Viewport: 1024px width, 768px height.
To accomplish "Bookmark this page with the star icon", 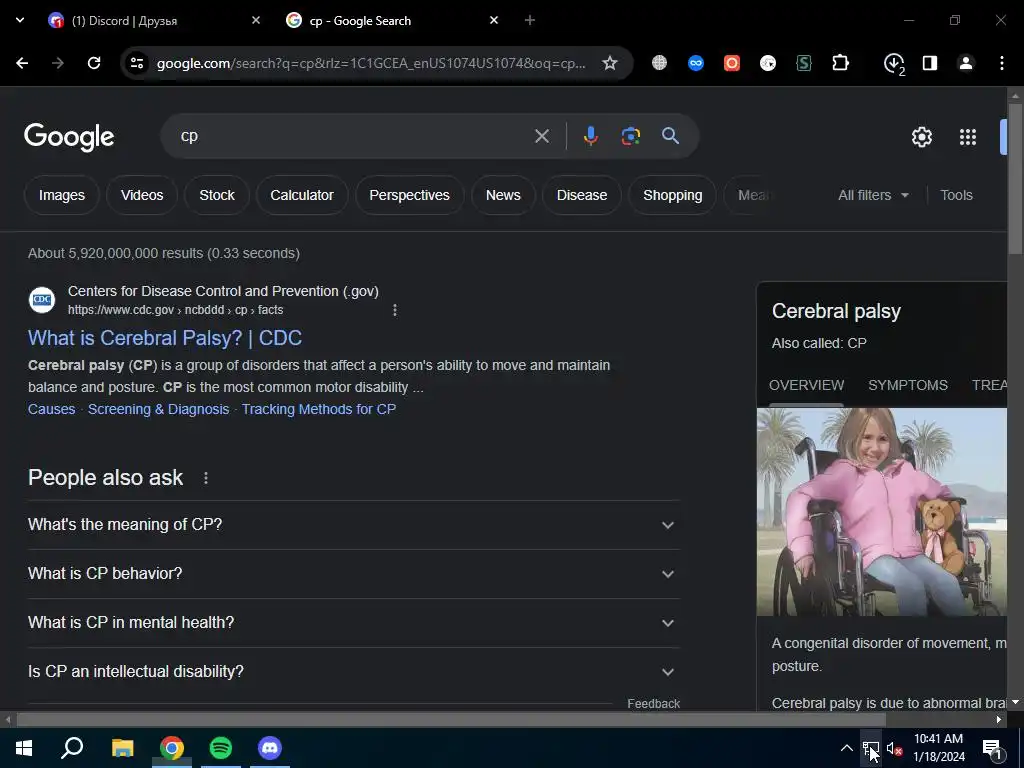I will pos(609,63).
